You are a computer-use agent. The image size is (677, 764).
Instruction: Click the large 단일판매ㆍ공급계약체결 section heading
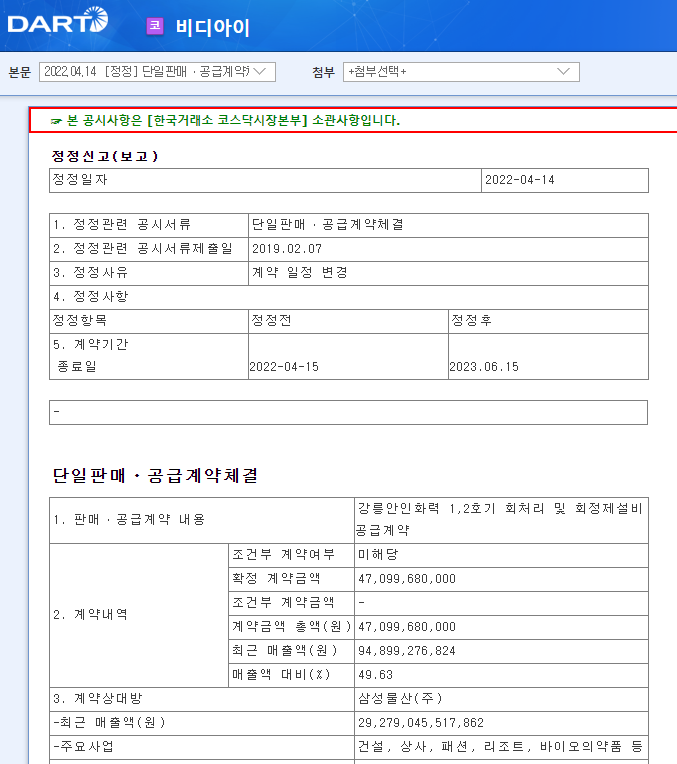155,476
